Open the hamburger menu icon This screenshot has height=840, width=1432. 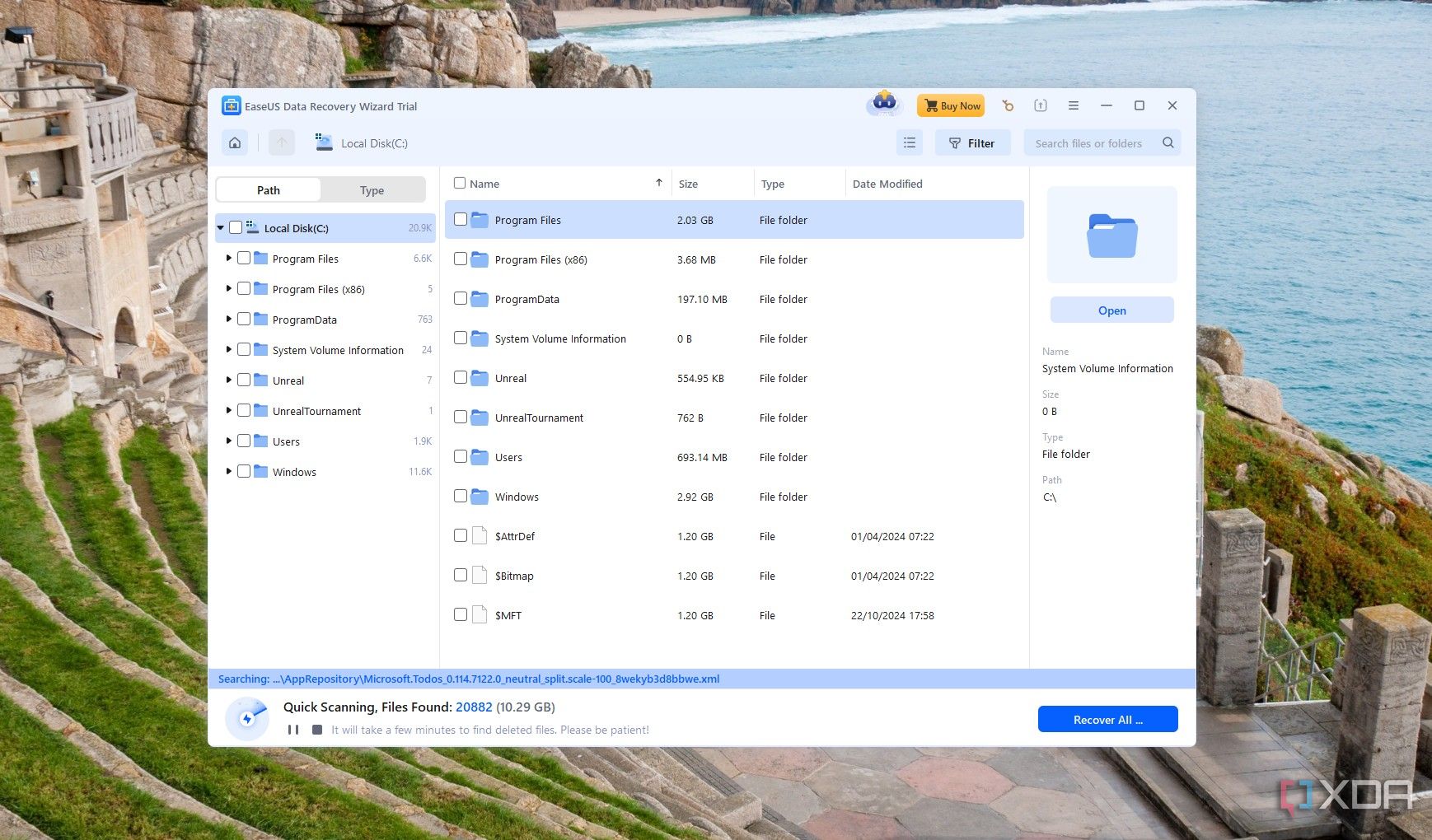pyautogui.click(x=1074, y=105)
